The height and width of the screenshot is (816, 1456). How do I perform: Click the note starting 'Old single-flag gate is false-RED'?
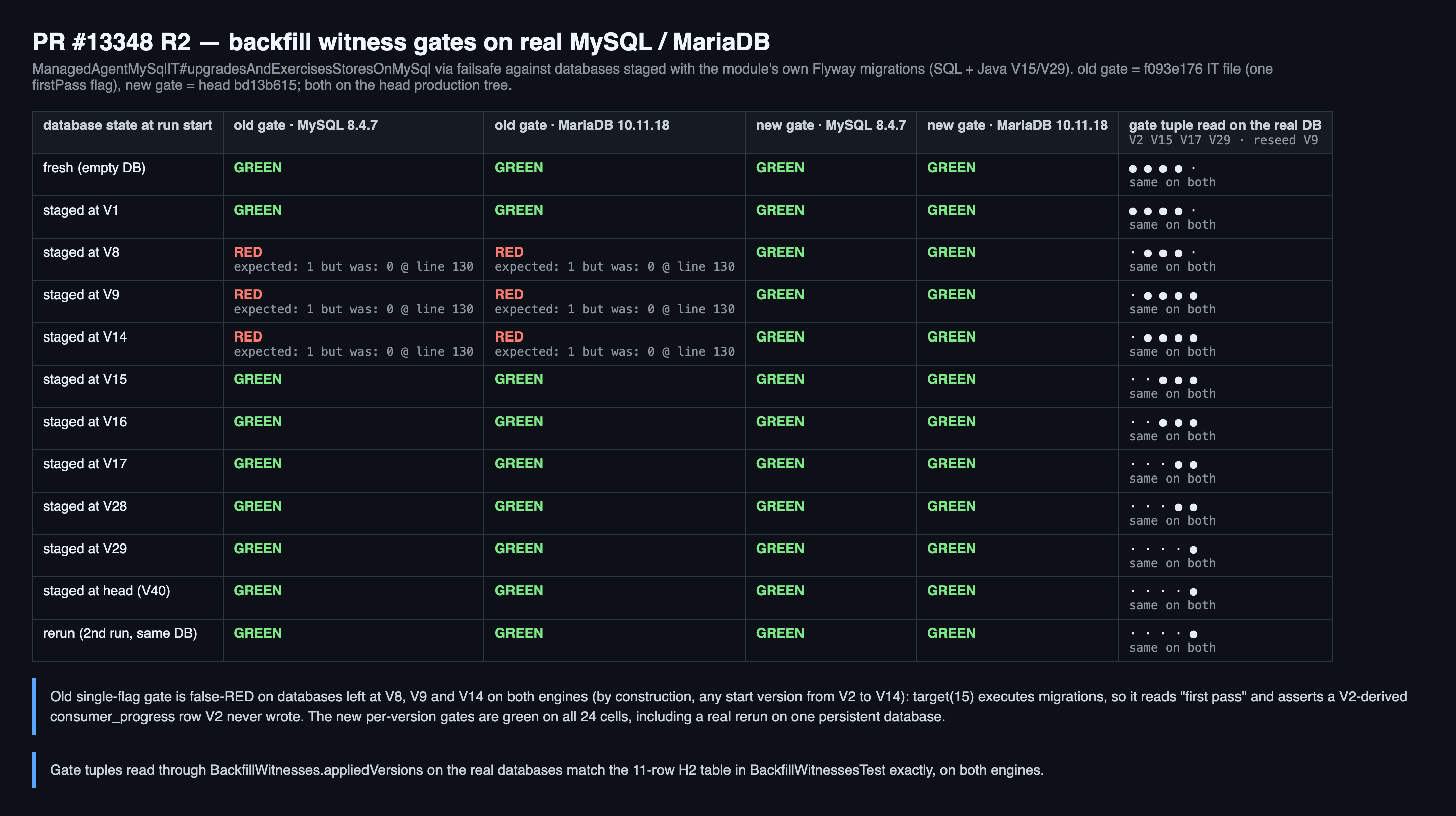(x=729, y=706)
